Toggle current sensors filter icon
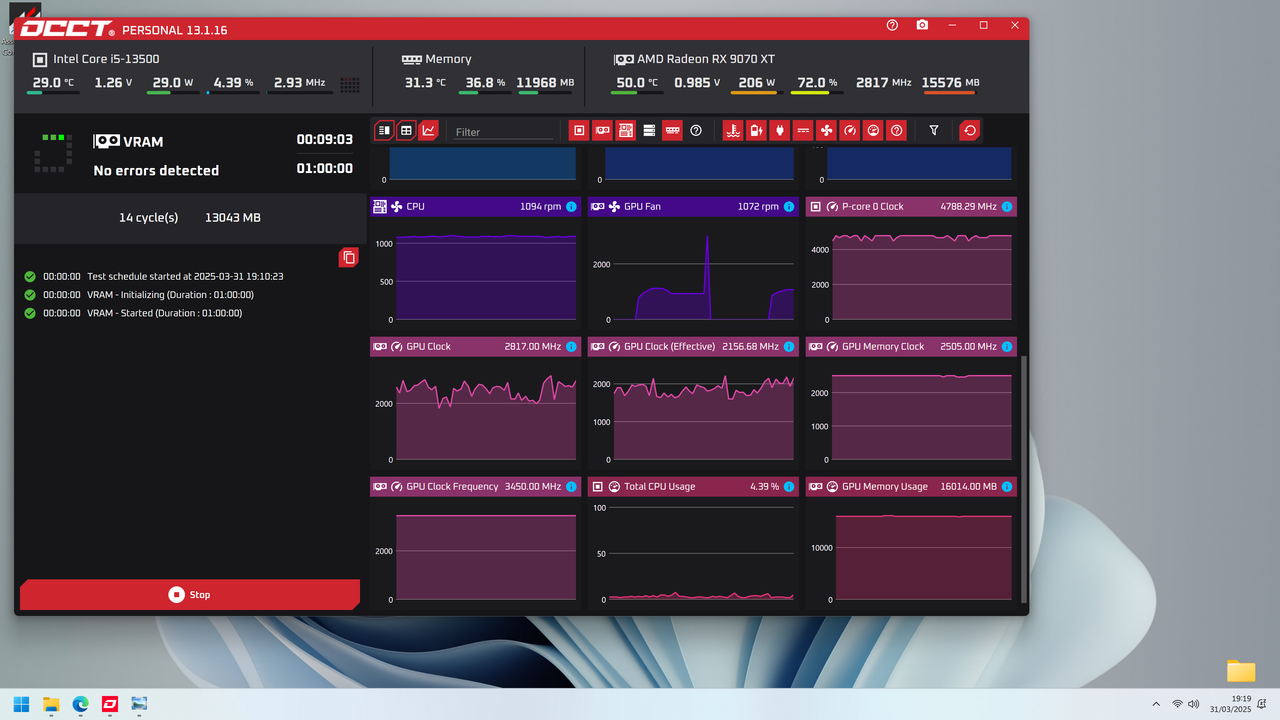The height and width of the screenshot is (720, 1280). click(803, 130)
